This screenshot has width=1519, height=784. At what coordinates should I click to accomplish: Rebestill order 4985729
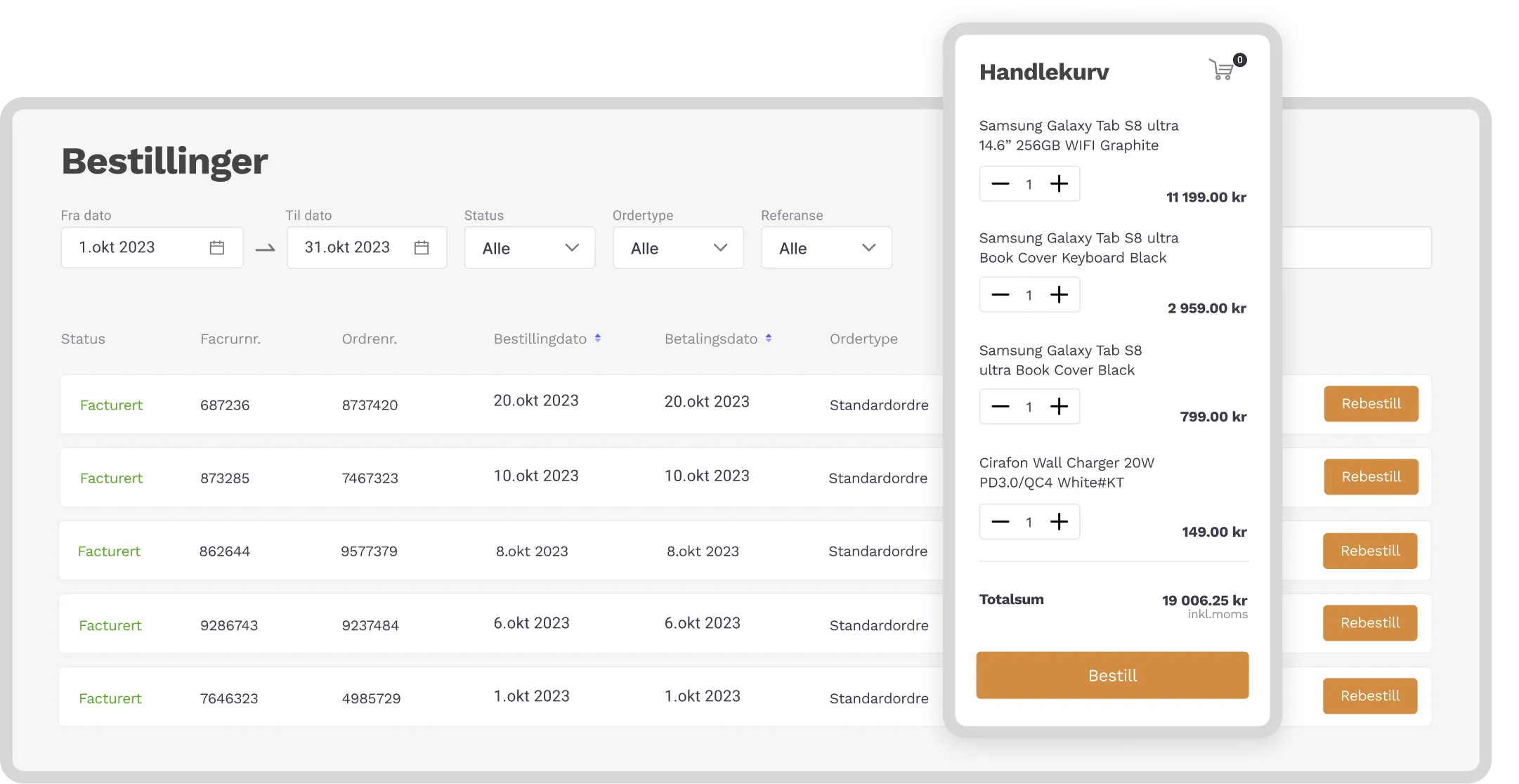(x=1369, y=696)
